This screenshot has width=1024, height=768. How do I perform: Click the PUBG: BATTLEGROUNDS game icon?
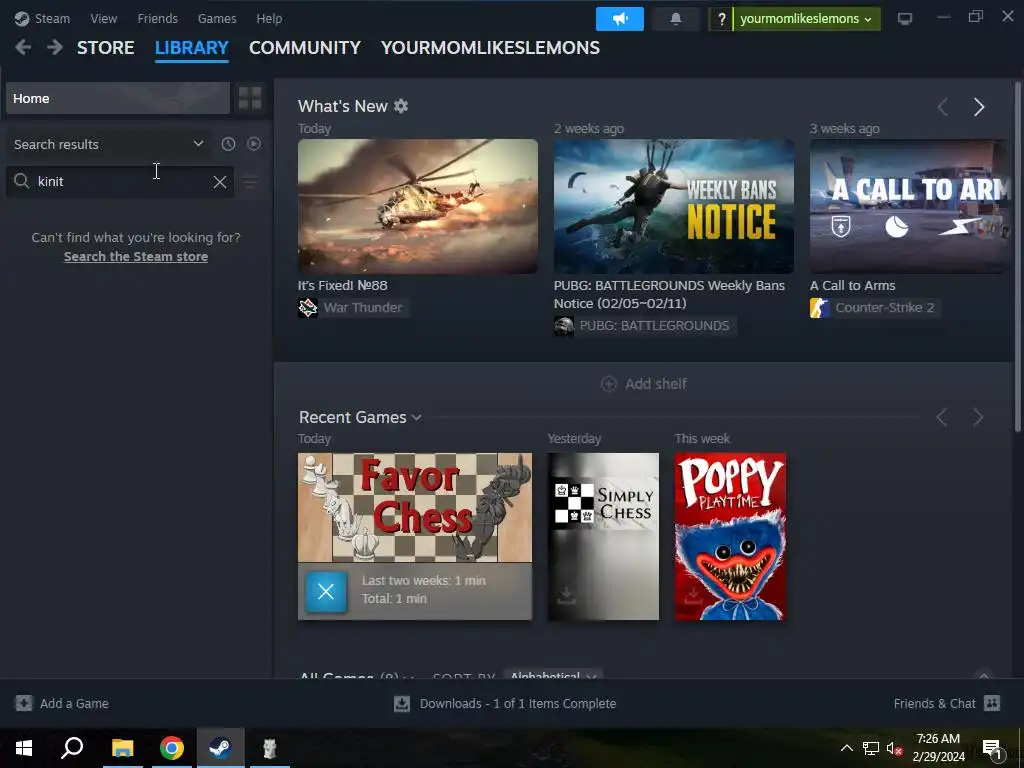tap(564, 326)
